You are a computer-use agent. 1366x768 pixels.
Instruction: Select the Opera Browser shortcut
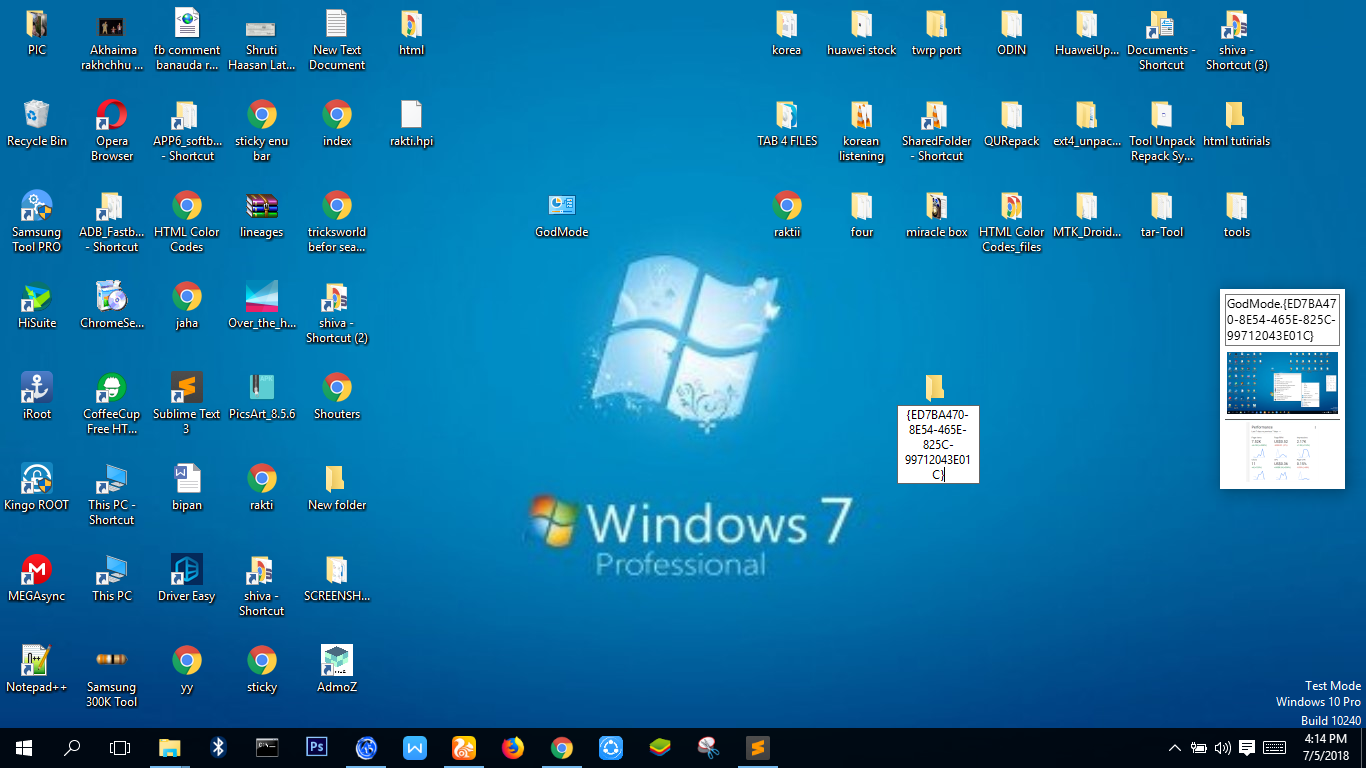click(112, 131)
